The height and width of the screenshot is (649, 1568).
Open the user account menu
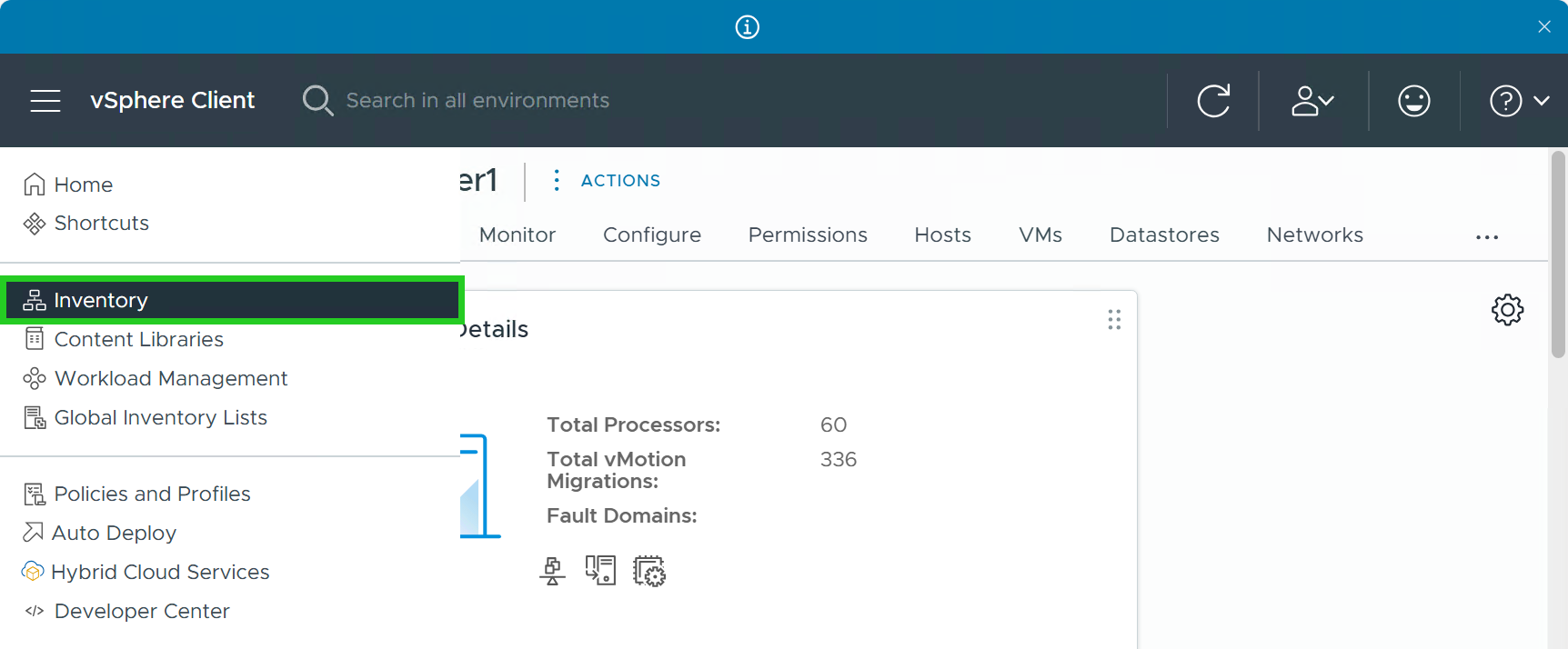tap(1312, 101)
